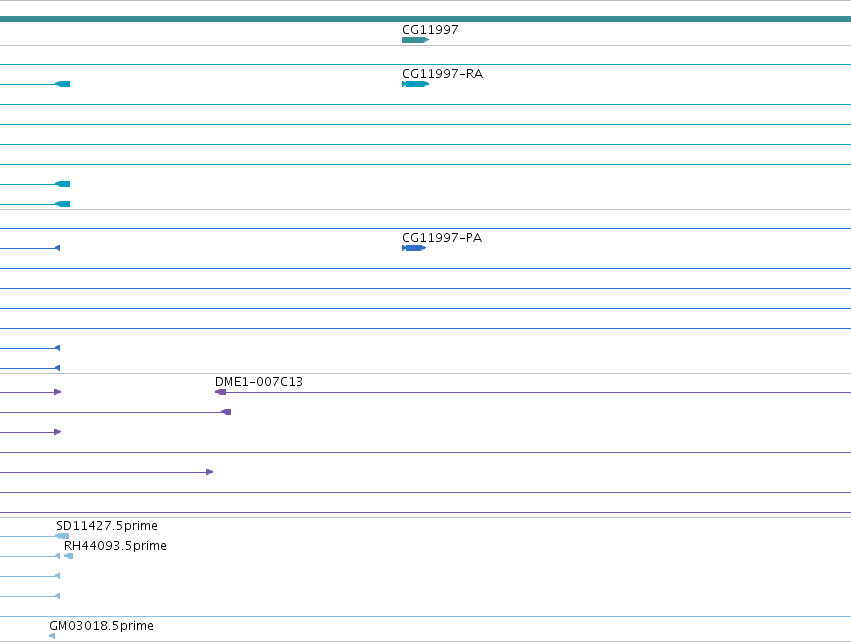
Task: Select the GM03018.5prime EST label
Action: point(101,626)
